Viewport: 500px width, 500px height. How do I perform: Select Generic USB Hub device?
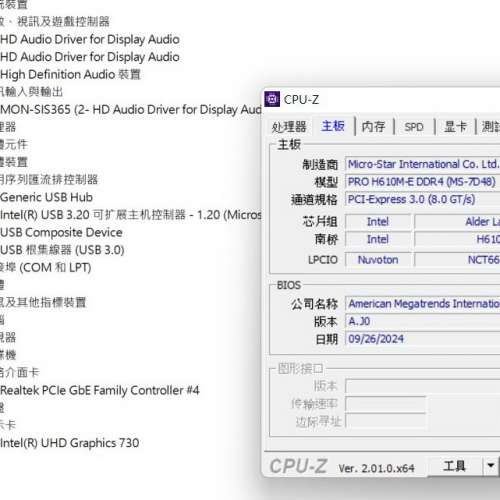46,197
